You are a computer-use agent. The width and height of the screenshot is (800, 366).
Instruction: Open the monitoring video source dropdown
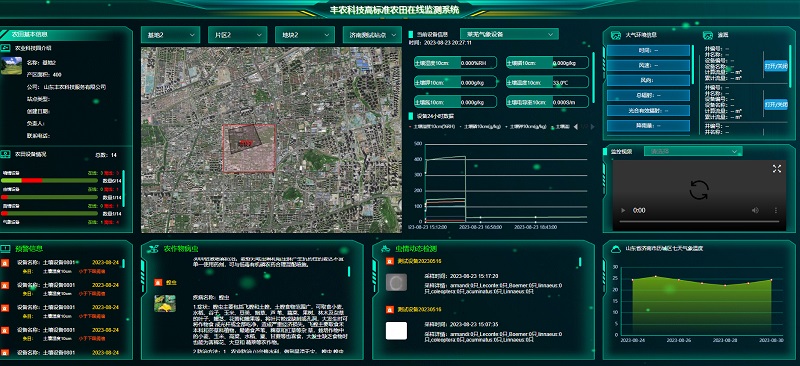(693, 152)
